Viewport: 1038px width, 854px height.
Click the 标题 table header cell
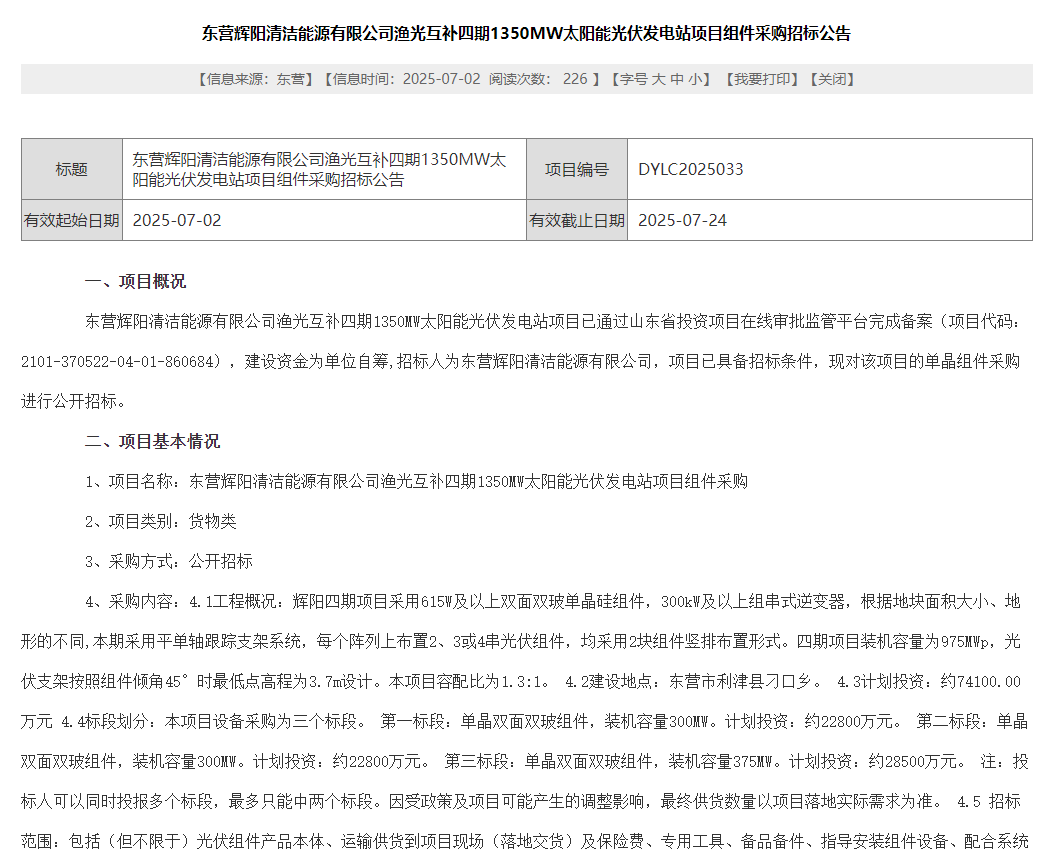click(x=72, y=169)
